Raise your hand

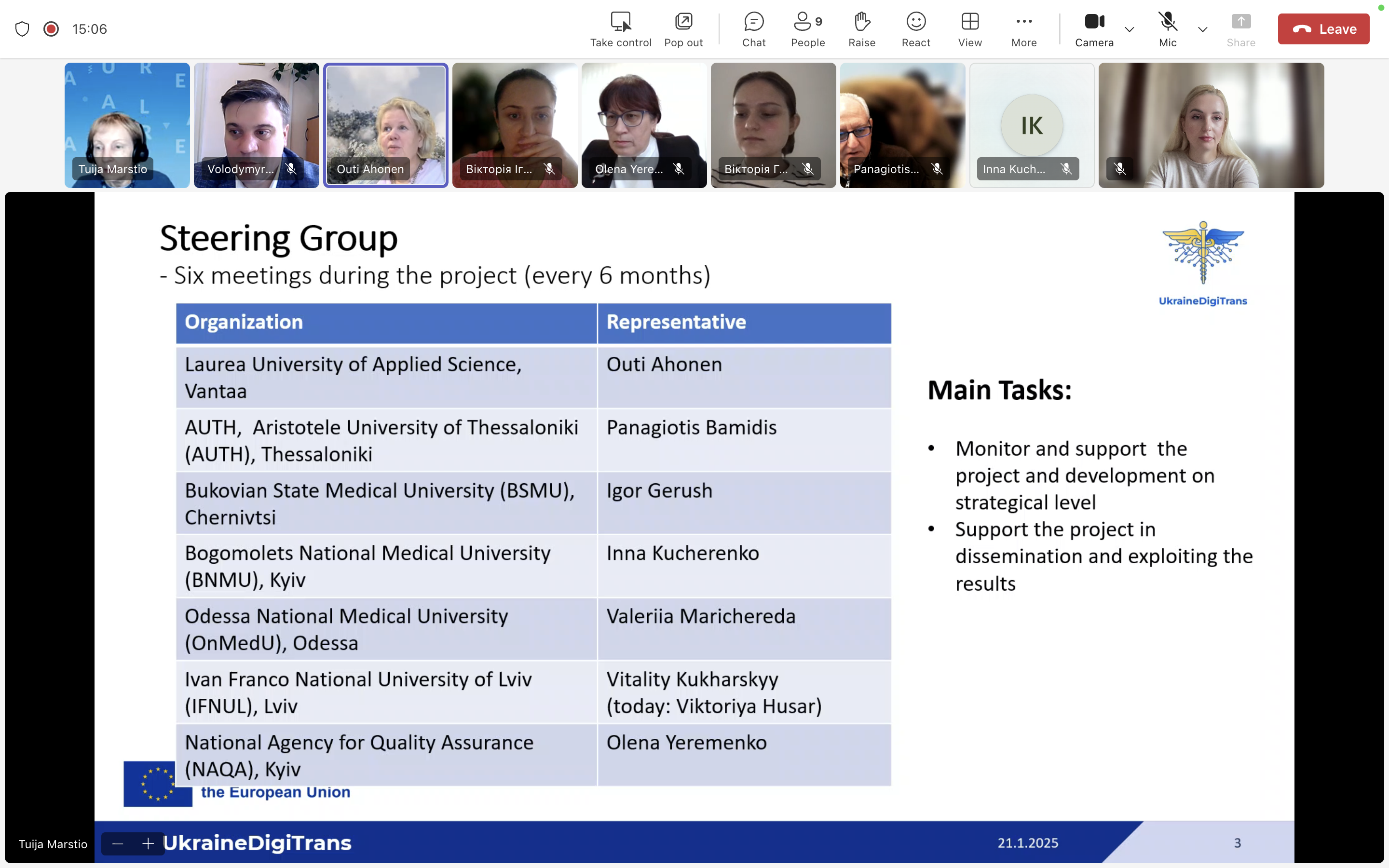pyautogui.click(x=861, y=29)
